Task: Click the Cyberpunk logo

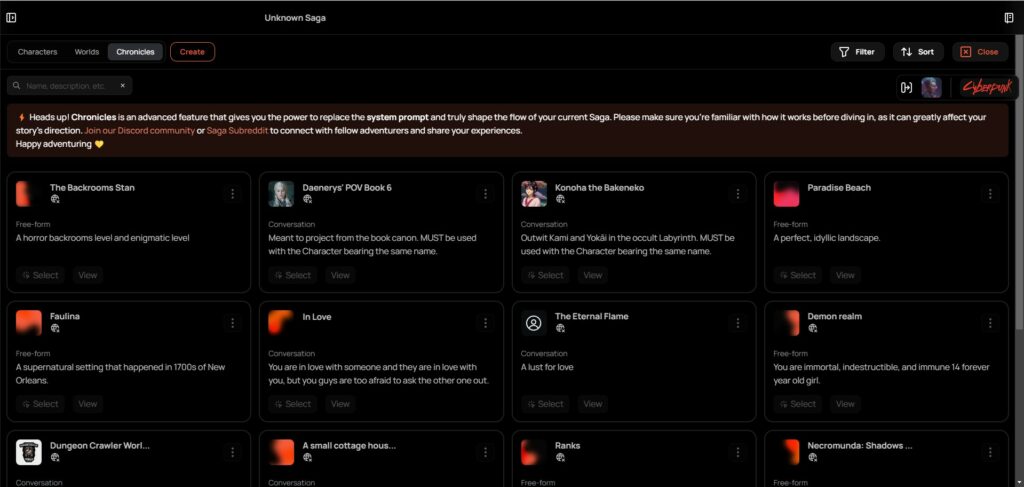Action: (x=987, y=87)
